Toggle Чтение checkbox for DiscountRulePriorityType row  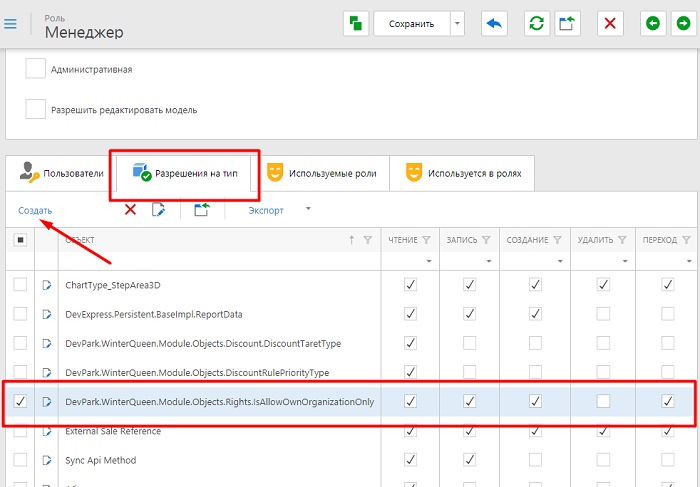[x=410, y=372]
